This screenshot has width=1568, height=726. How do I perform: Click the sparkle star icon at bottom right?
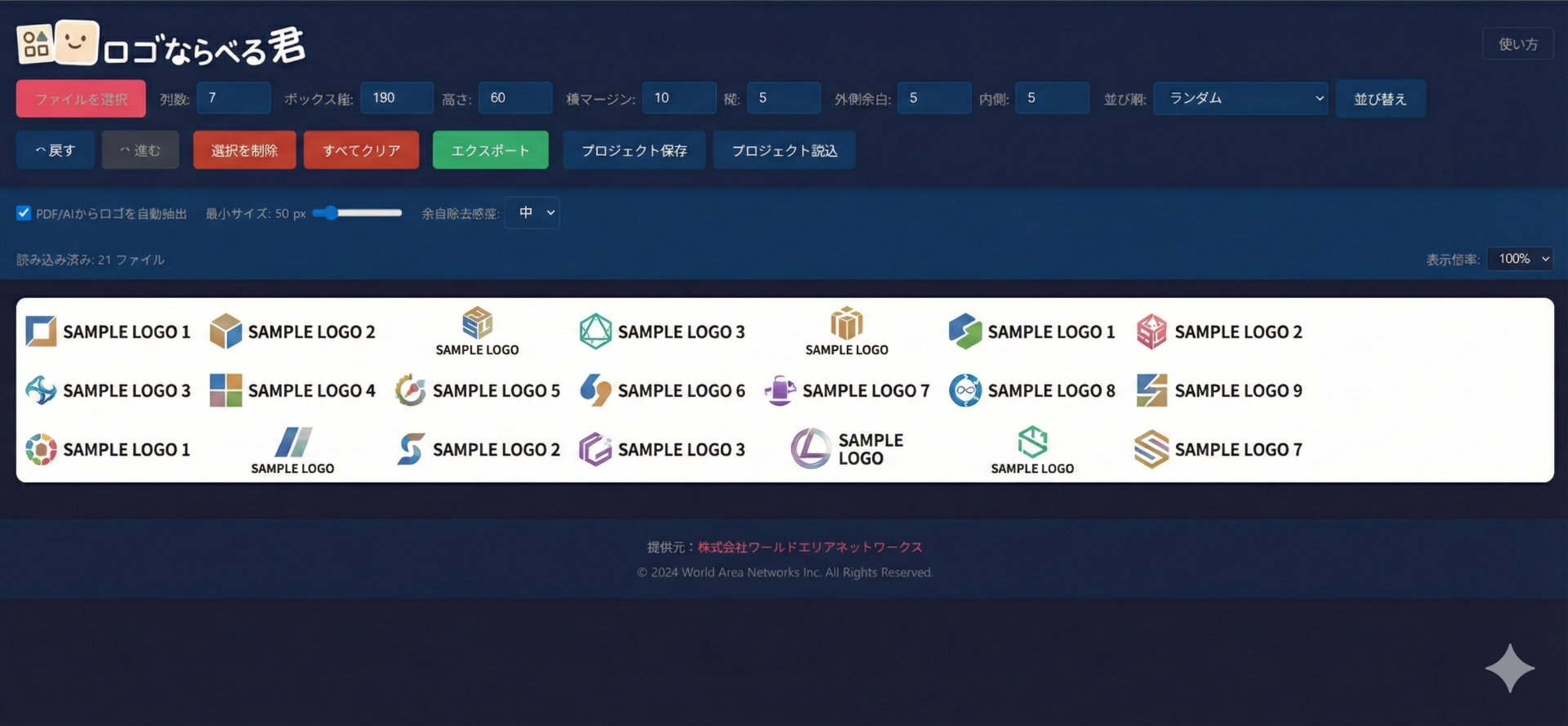click(1509, 668)
